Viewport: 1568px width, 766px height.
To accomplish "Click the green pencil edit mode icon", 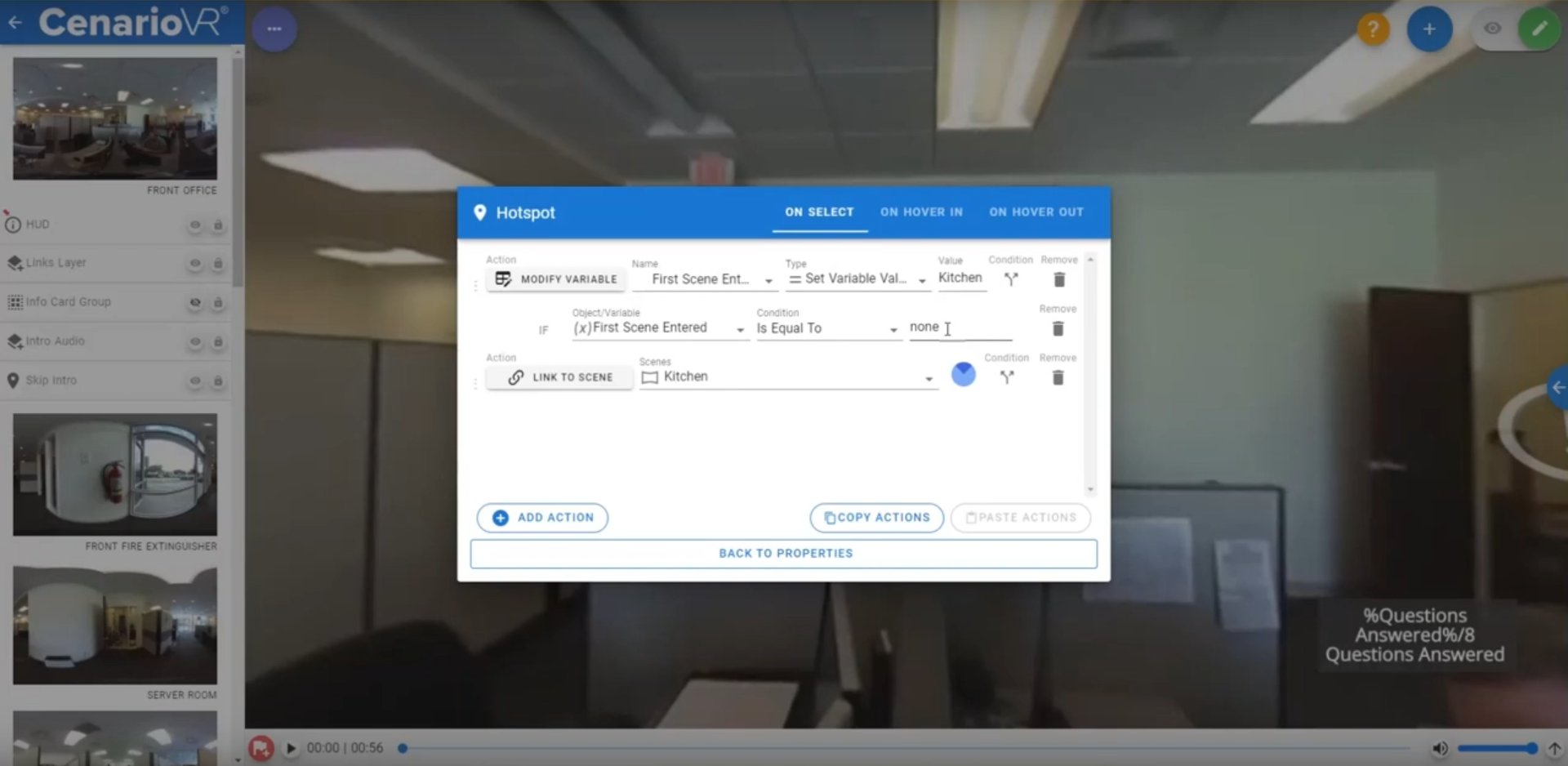I will point(1539,29).
